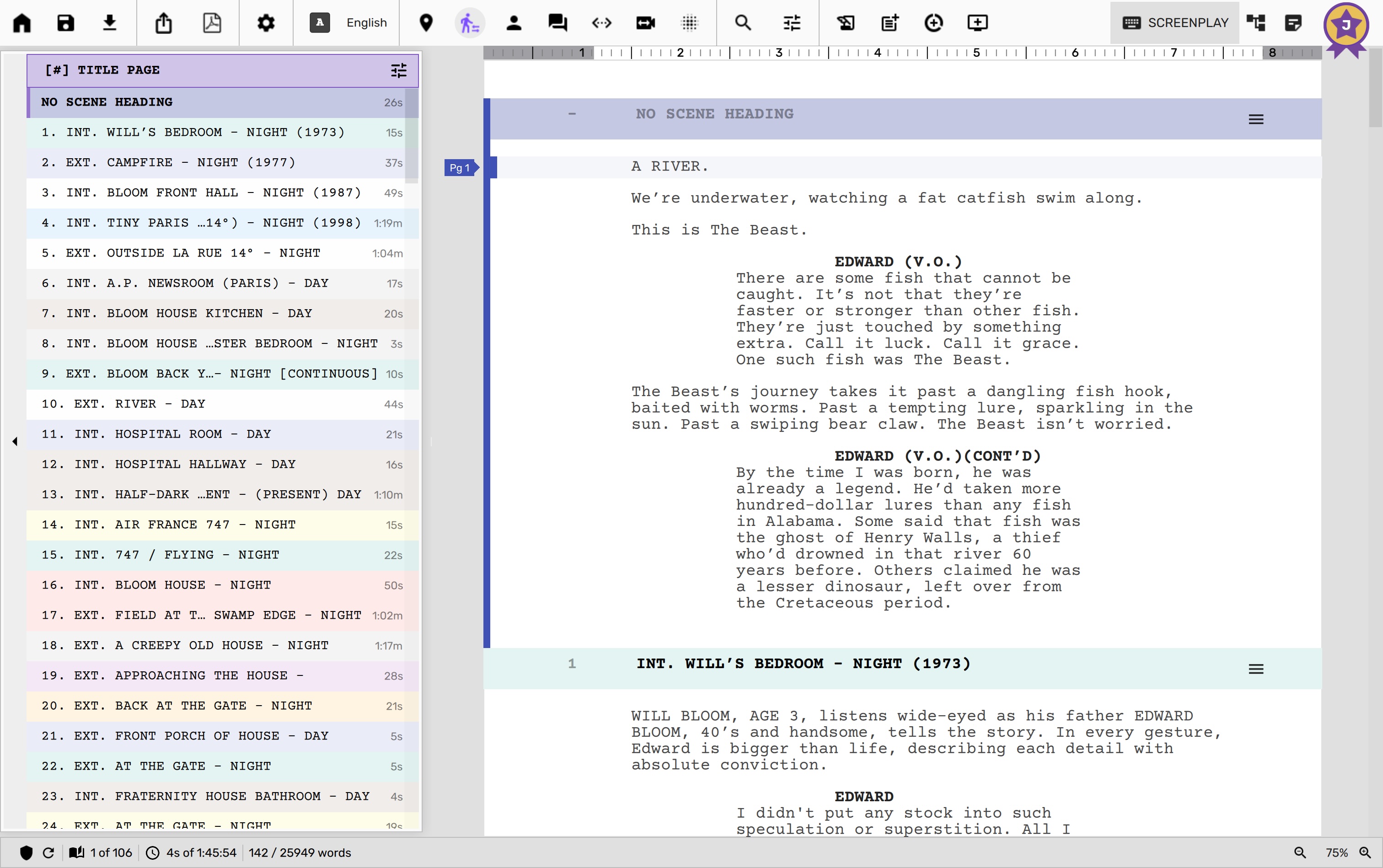
Task: Open the No Scene Heading hamburger menu
Action: [x=1255, y=119]
